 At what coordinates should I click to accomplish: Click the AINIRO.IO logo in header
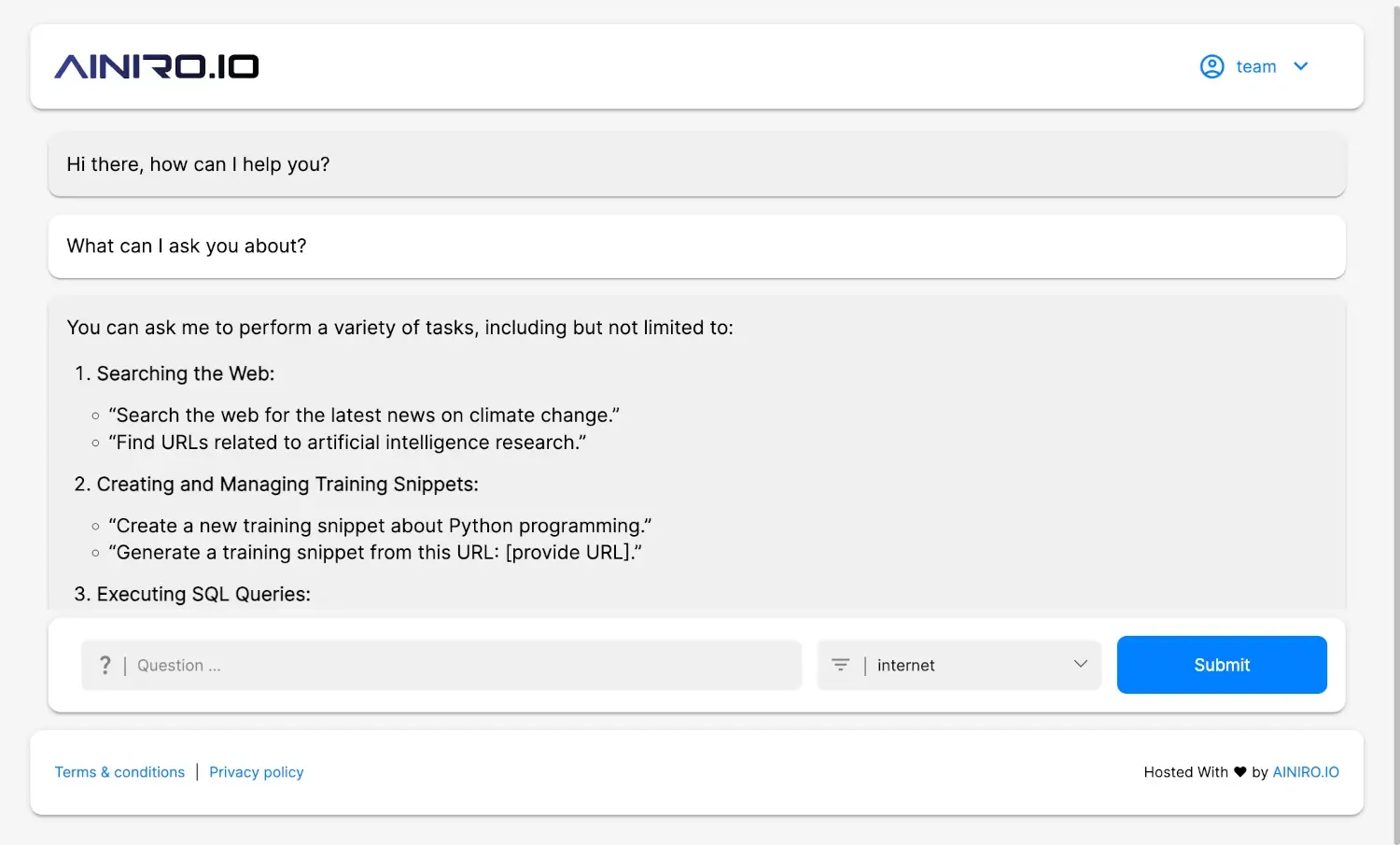click(157, 66)
